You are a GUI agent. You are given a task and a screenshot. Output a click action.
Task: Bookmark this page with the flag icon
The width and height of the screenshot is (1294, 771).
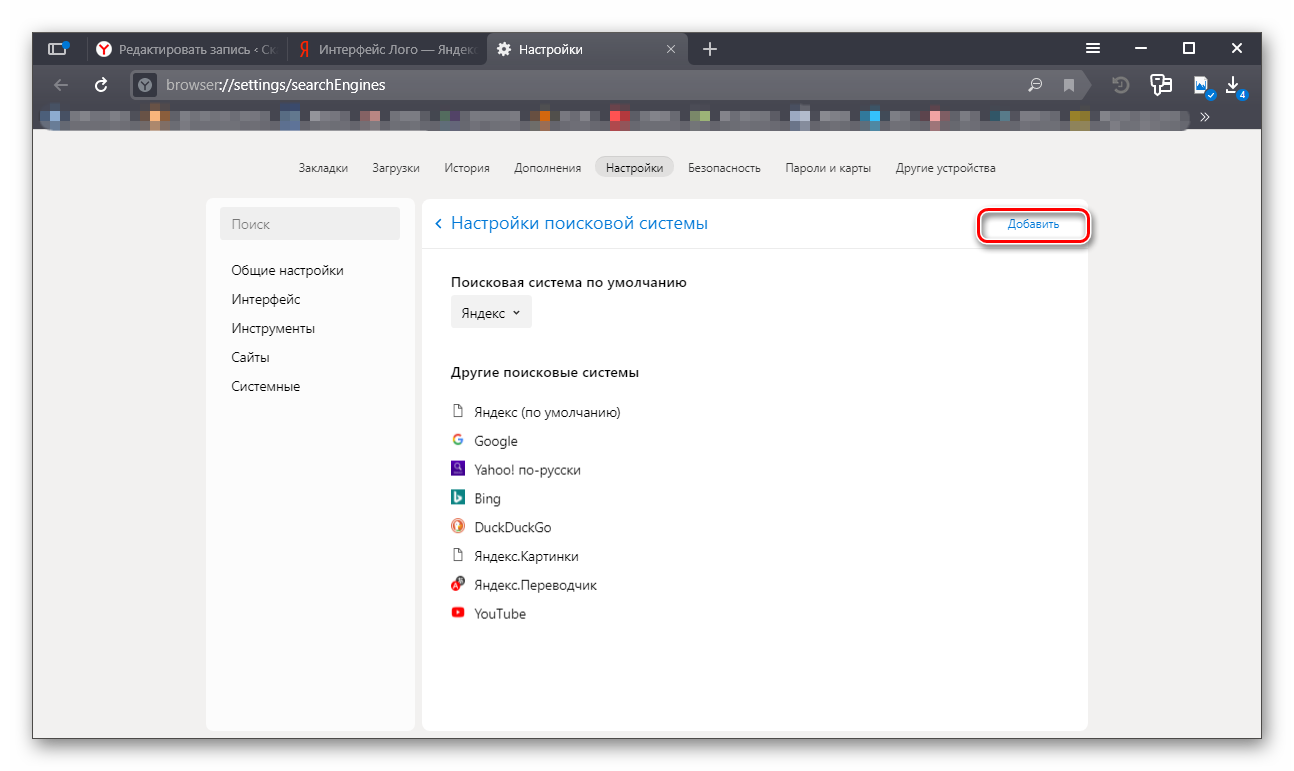1069,85
